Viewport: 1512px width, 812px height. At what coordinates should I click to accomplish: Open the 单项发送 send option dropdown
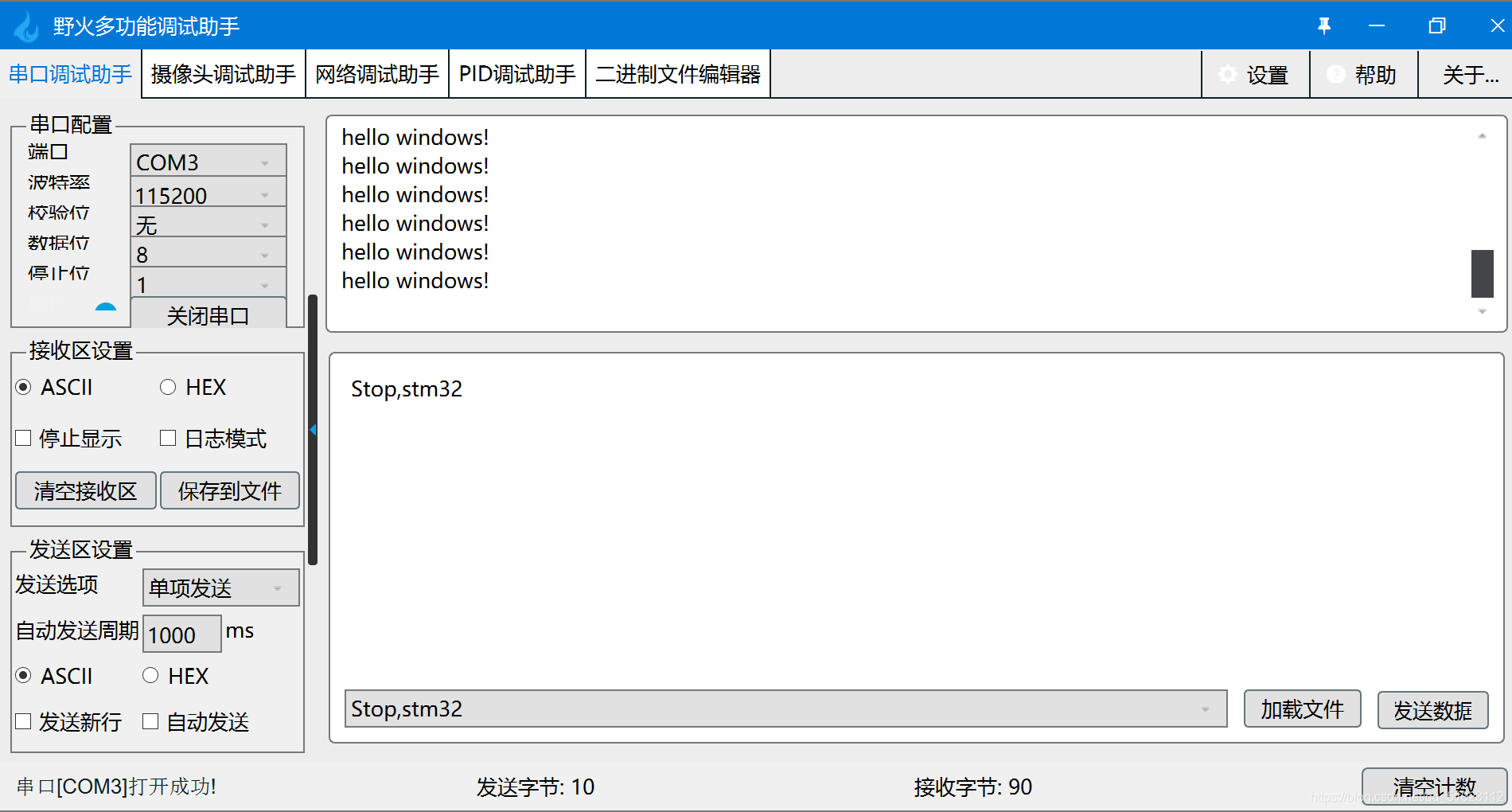[221, 588]
